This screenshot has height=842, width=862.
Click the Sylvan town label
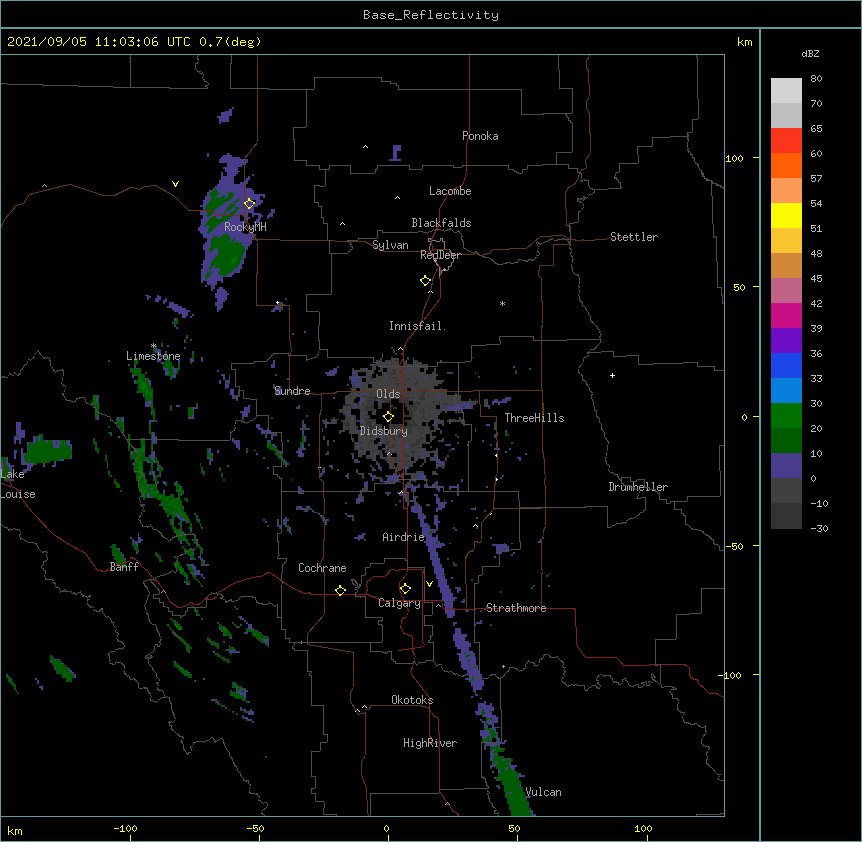pyautogui.click(x=390, y=245)
